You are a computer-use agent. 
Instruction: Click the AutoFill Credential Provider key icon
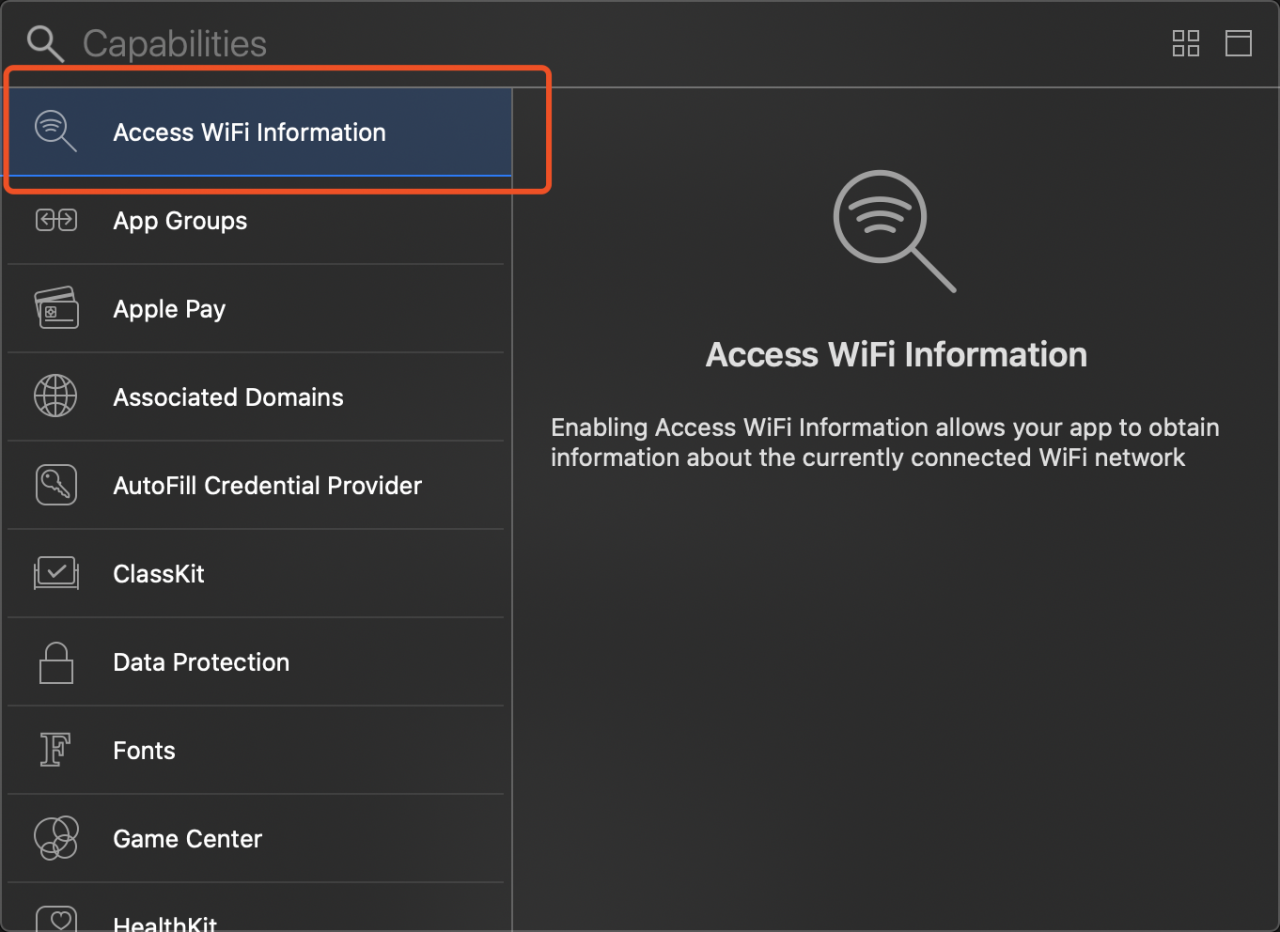click(56, 485)
